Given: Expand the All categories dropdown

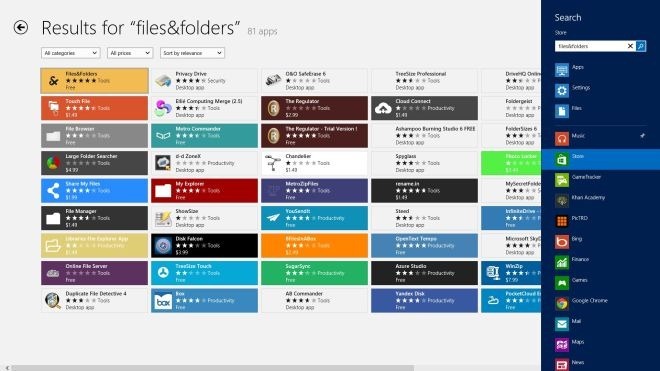Looking at the screenshot, I should click(71, 53).
